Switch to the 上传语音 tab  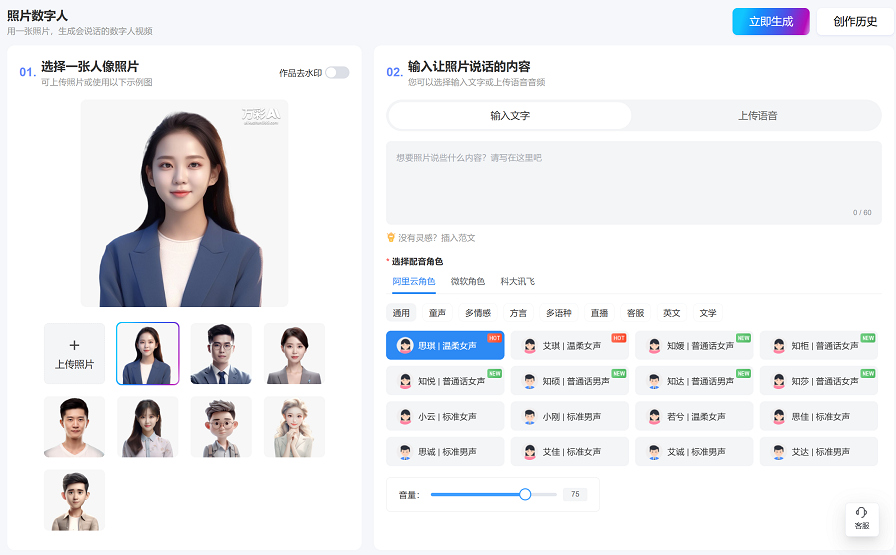(x=757, y=115)
